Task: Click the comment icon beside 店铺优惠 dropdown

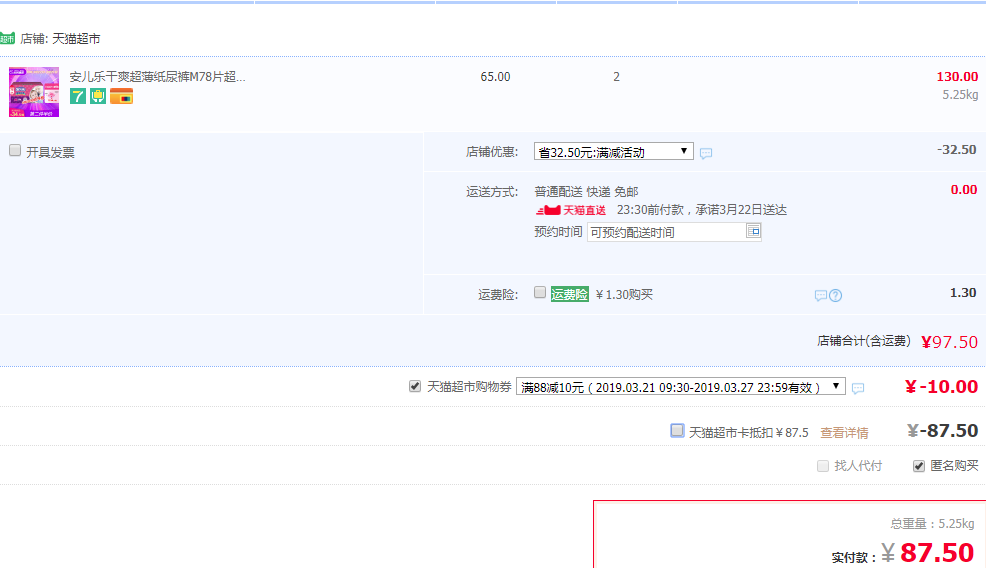Action: tap(706, 153)
